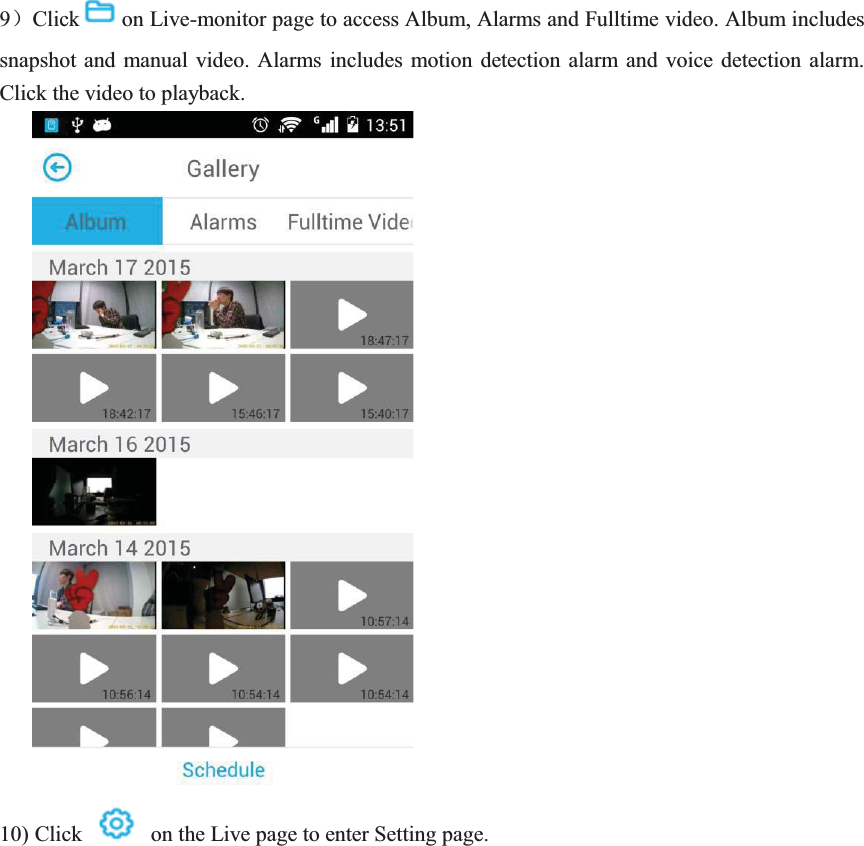Select the Album tab
Screen dimensions: 864x846
point(96,221)
